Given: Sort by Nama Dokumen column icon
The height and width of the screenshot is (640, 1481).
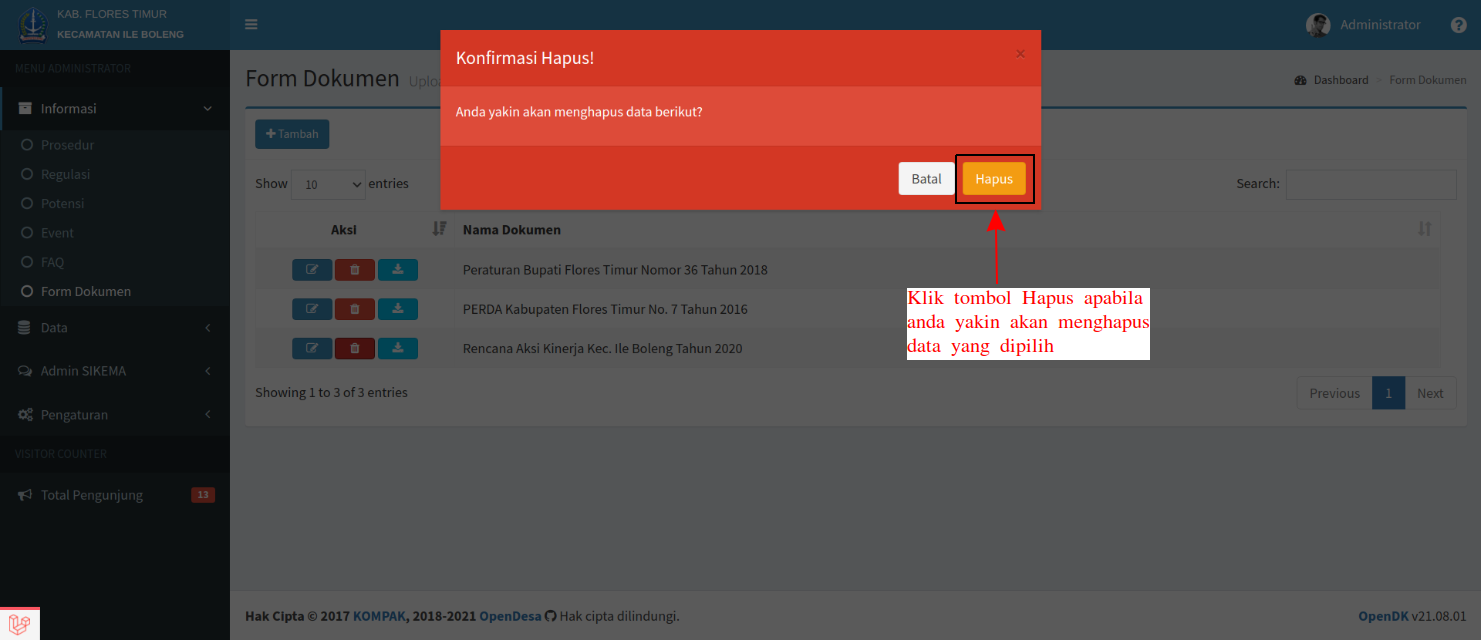Looking at the screenshot, I should click(x=1425, y=229).
